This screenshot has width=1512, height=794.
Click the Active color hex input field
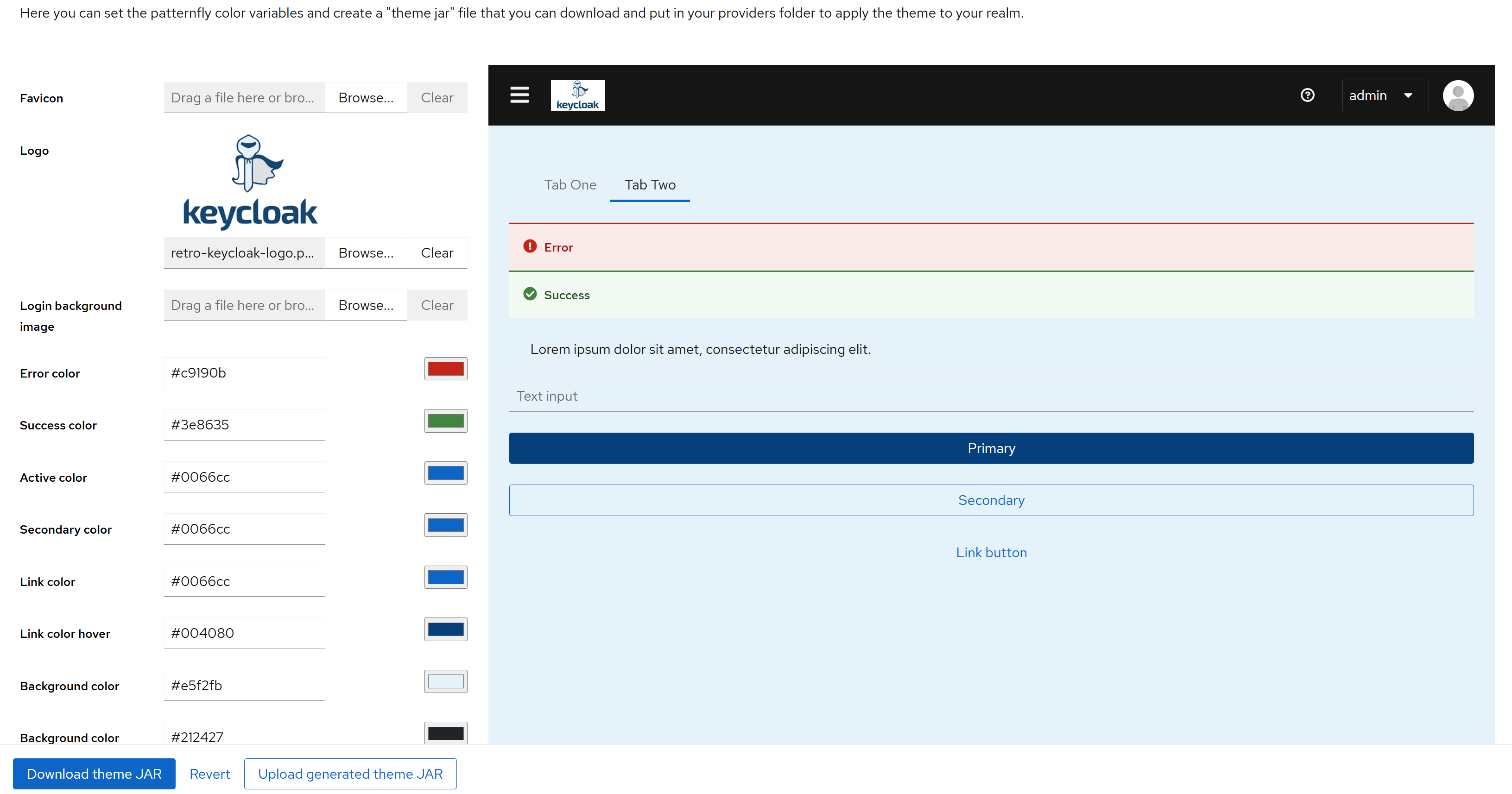point(244,477)
